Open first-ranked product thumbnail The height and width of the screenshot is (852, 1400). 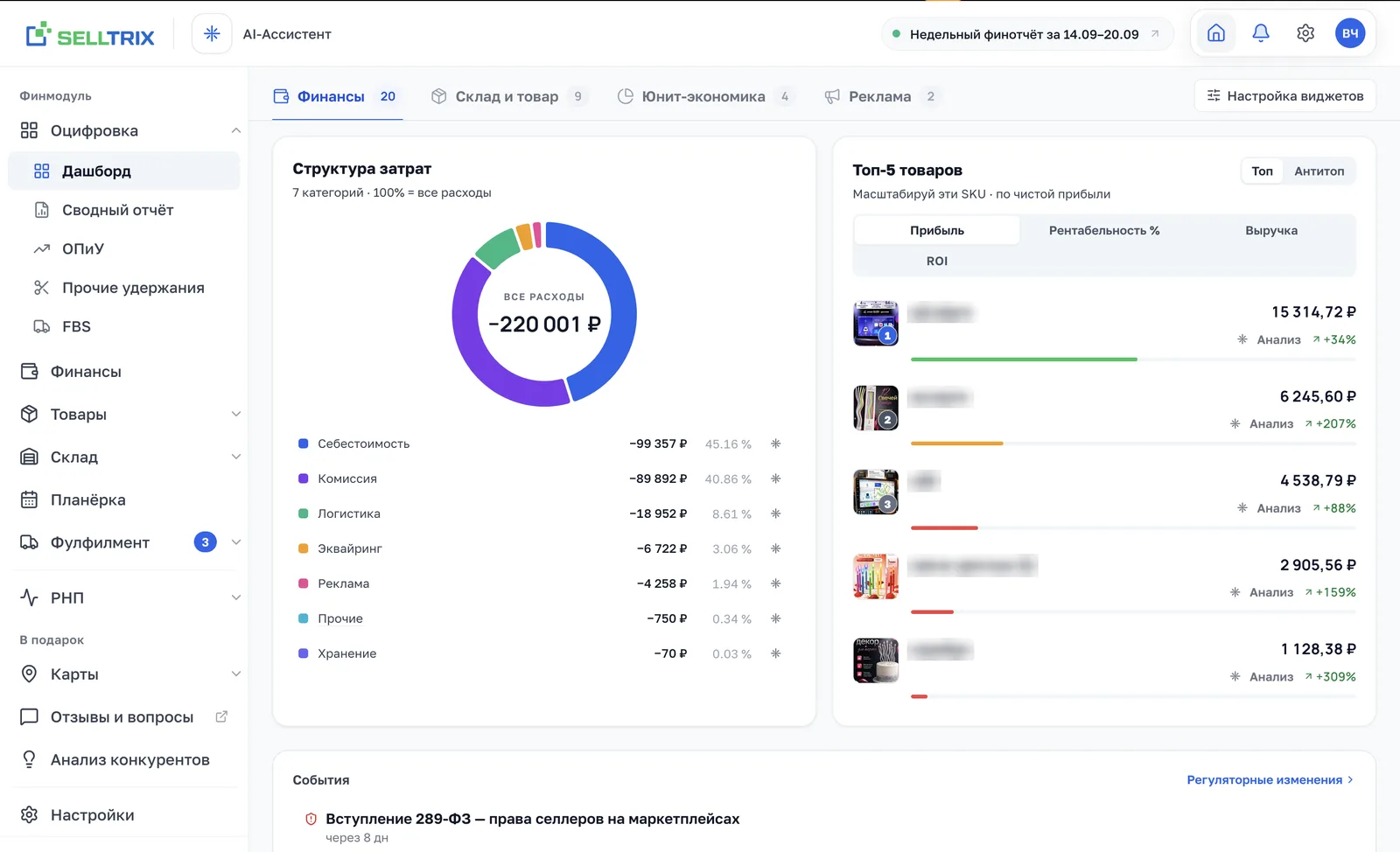coord(875,323)
